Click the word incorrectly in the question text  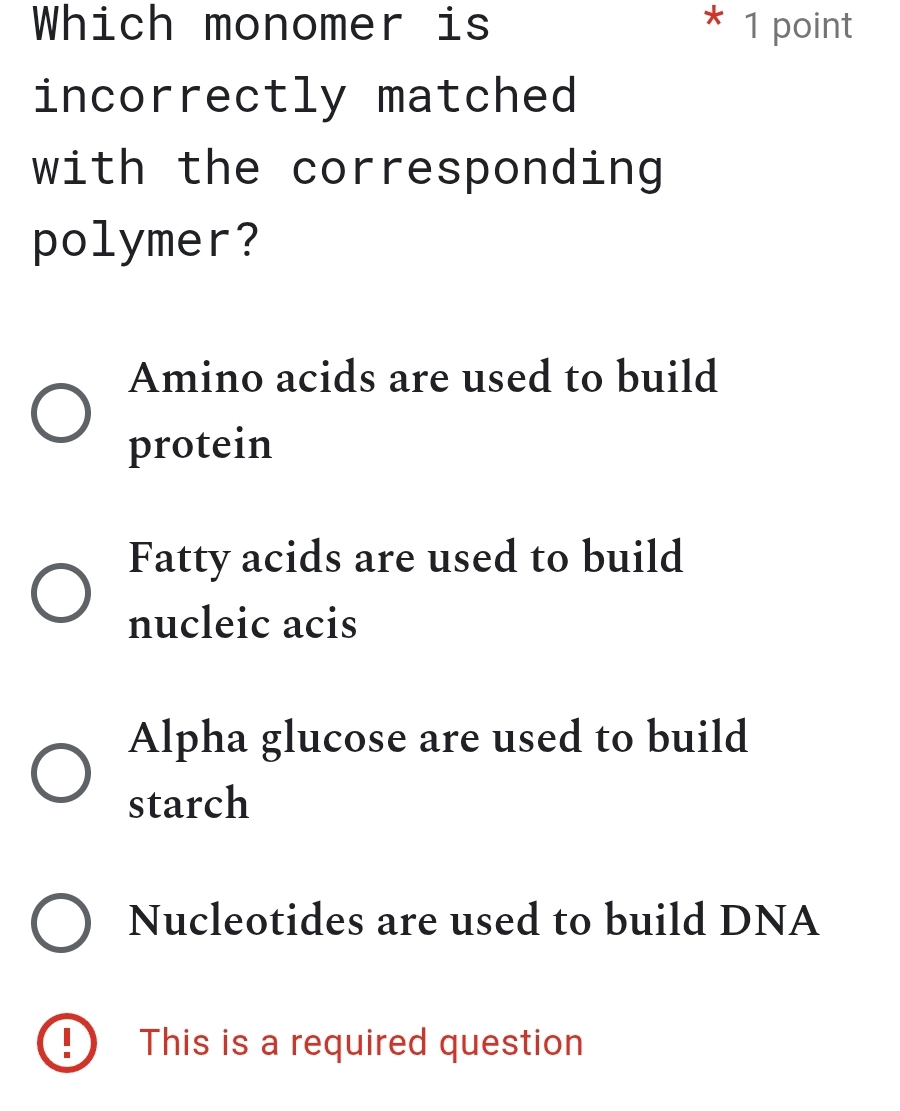[185, 95]
